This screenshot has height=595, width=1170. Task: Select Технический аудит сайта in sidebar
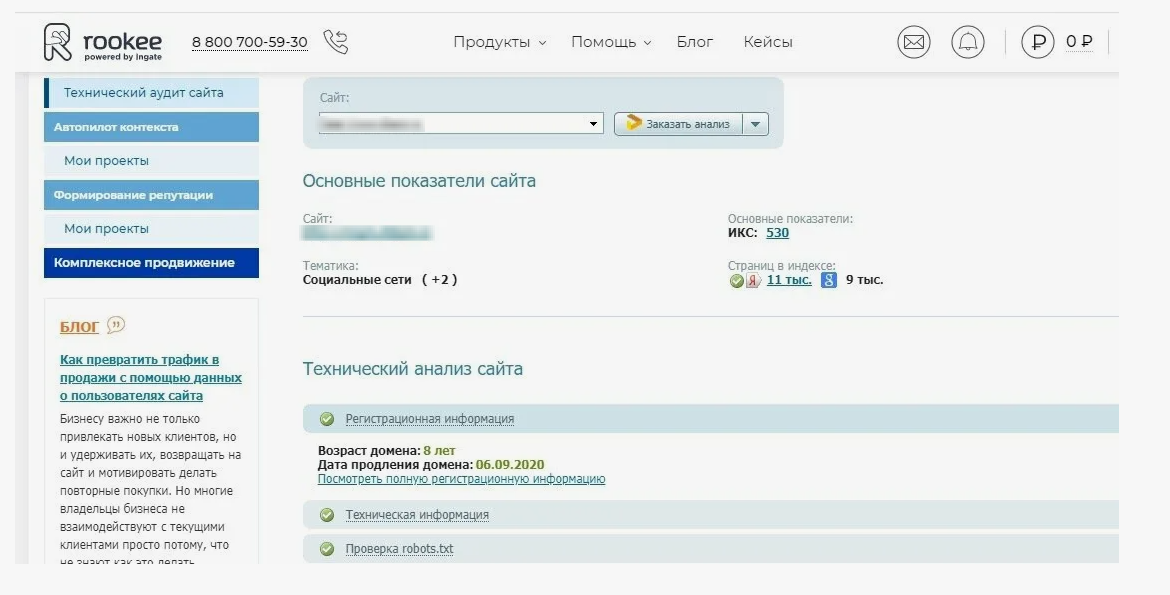(143, 93)
